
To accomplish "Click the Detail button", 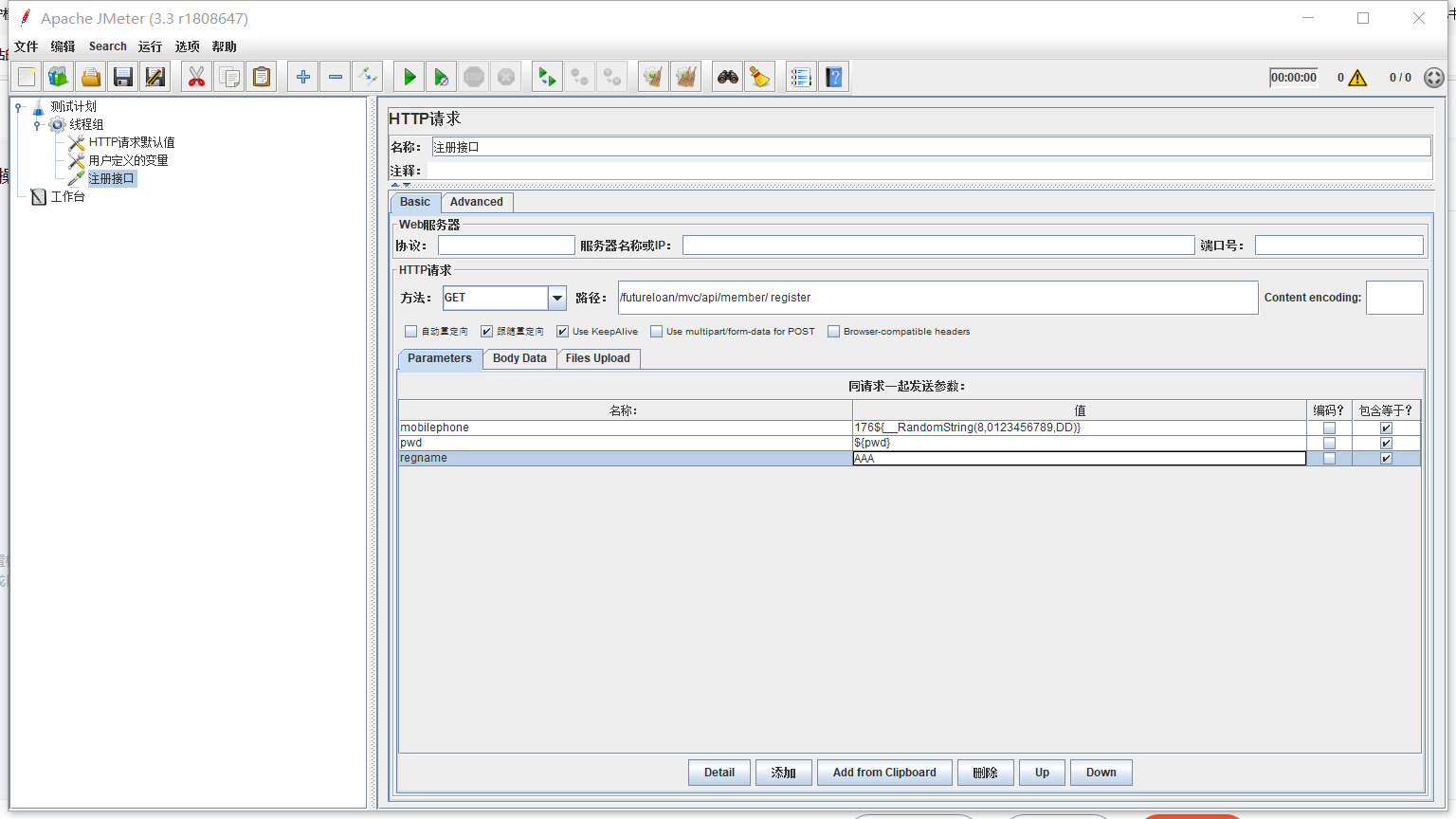I will 719,773.
